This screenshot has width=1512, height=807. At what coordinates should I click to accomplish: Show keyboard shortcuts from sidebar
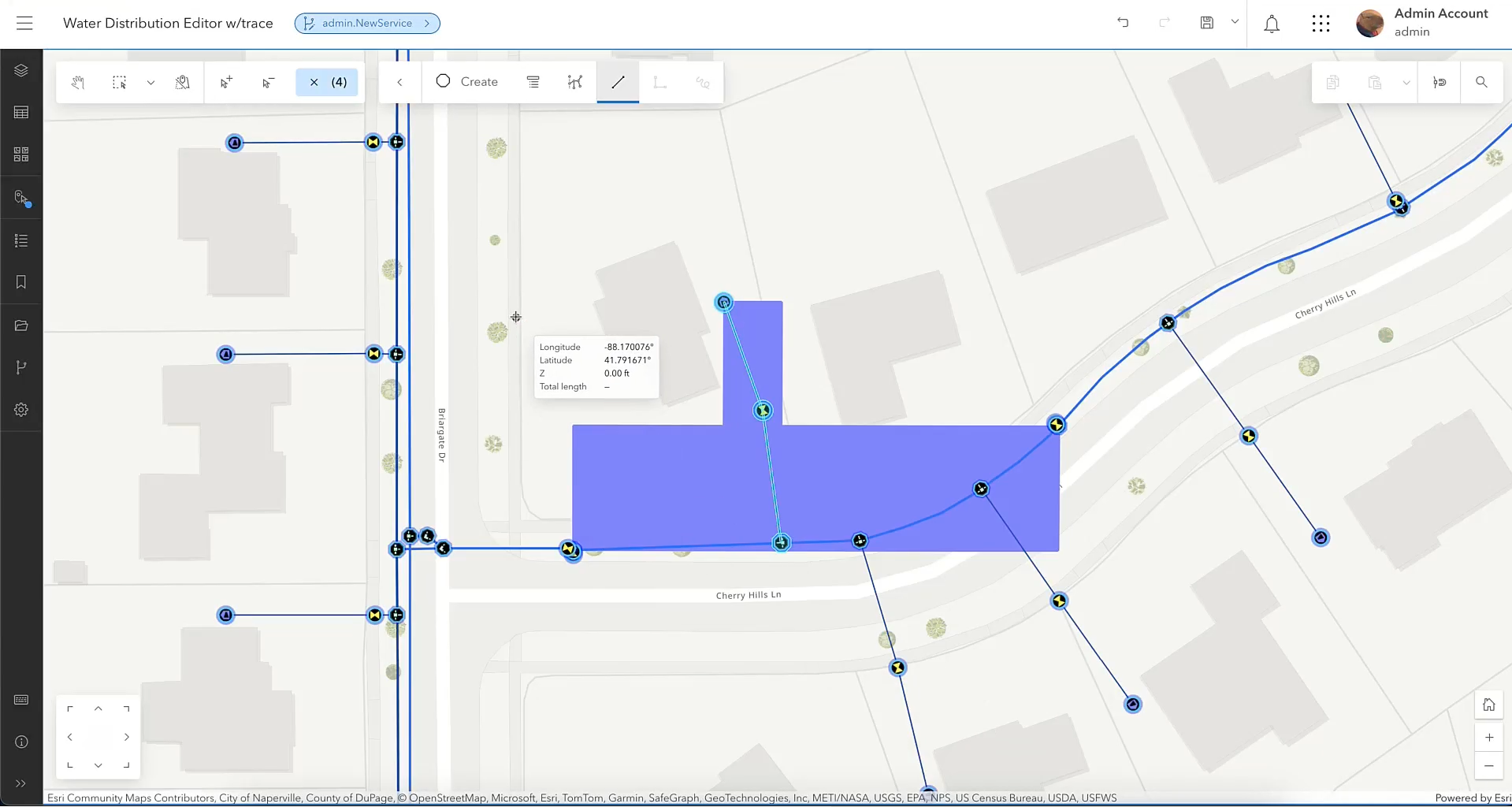[21, 700]
